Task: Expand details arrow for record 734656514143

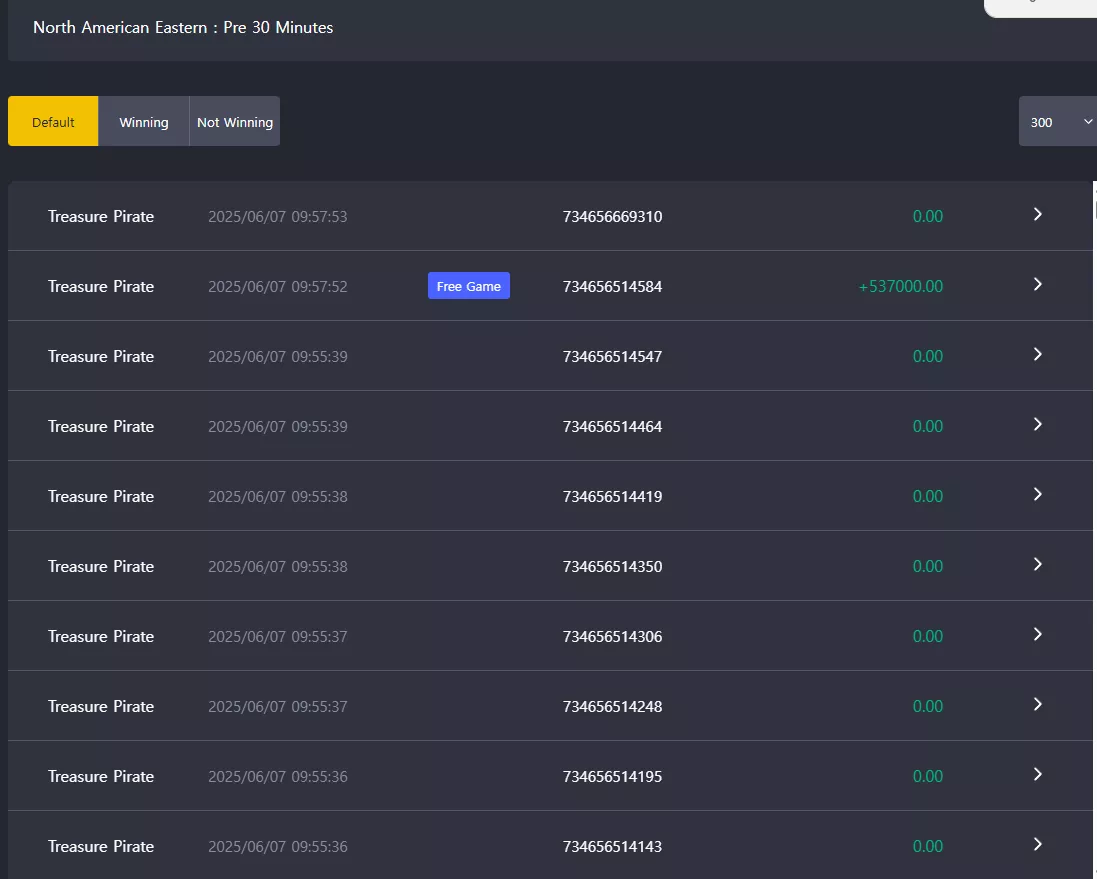Action: (1038, 844)
